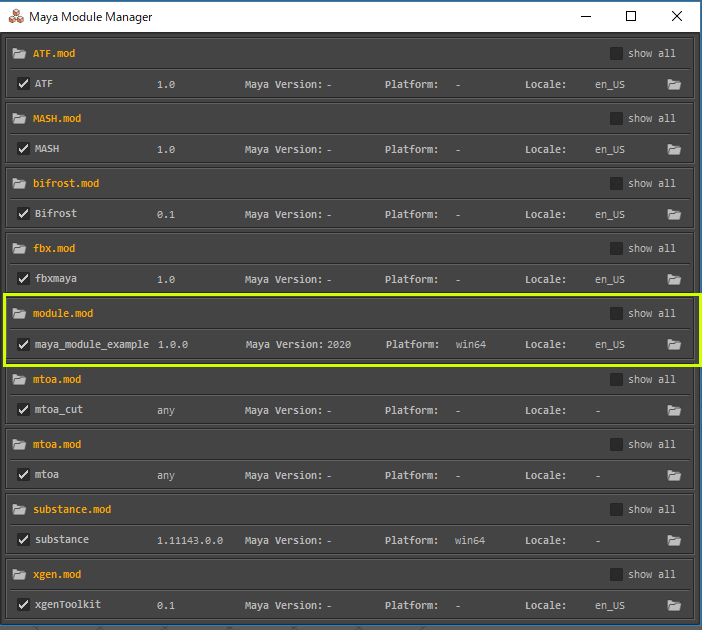Image resolution: width=702 pixels, height=630 pixels.
Task: Toggle the mtoa module checkbox
Action: point(24,475)
